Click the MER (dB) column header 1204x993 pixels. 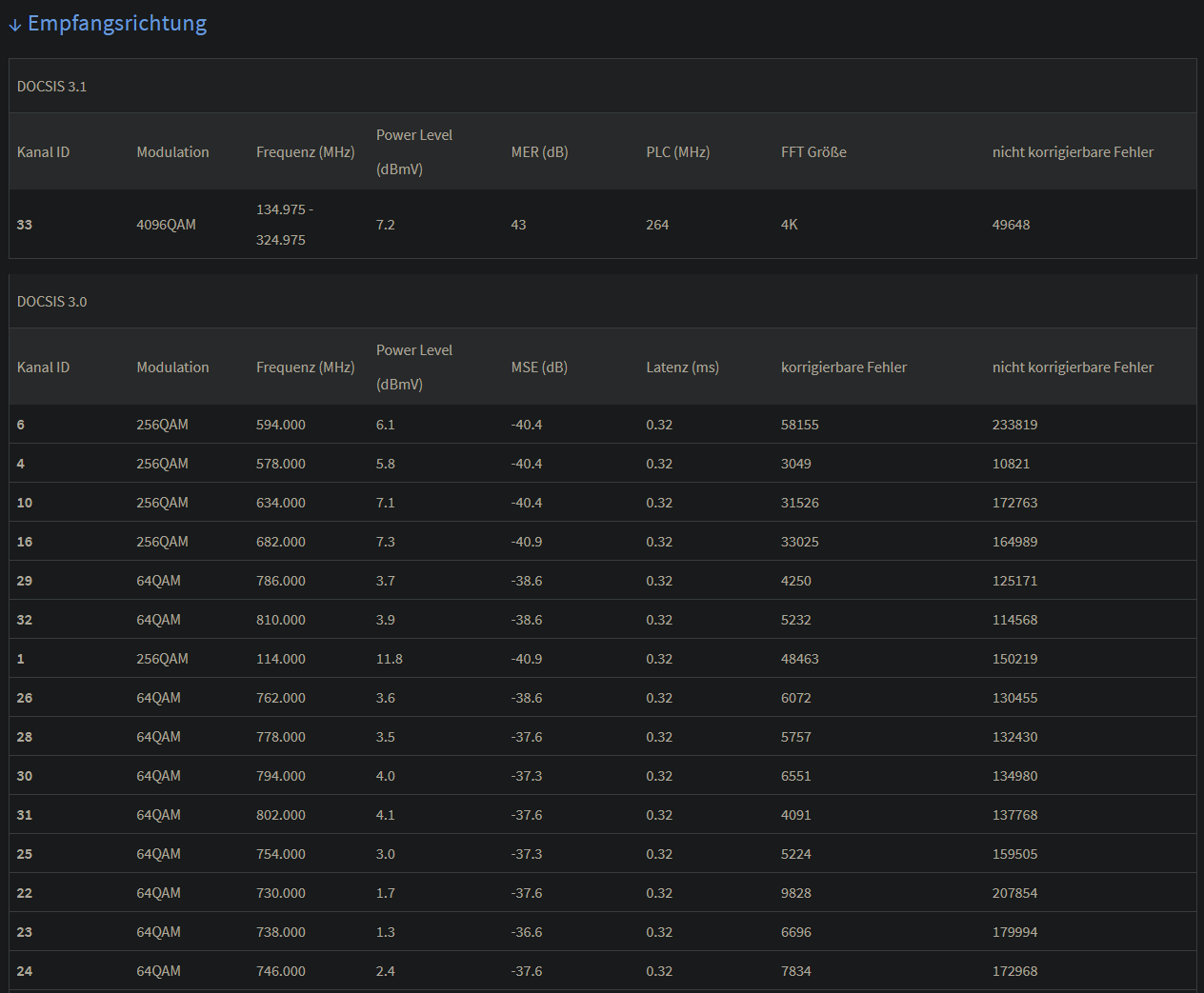(539, 152)
